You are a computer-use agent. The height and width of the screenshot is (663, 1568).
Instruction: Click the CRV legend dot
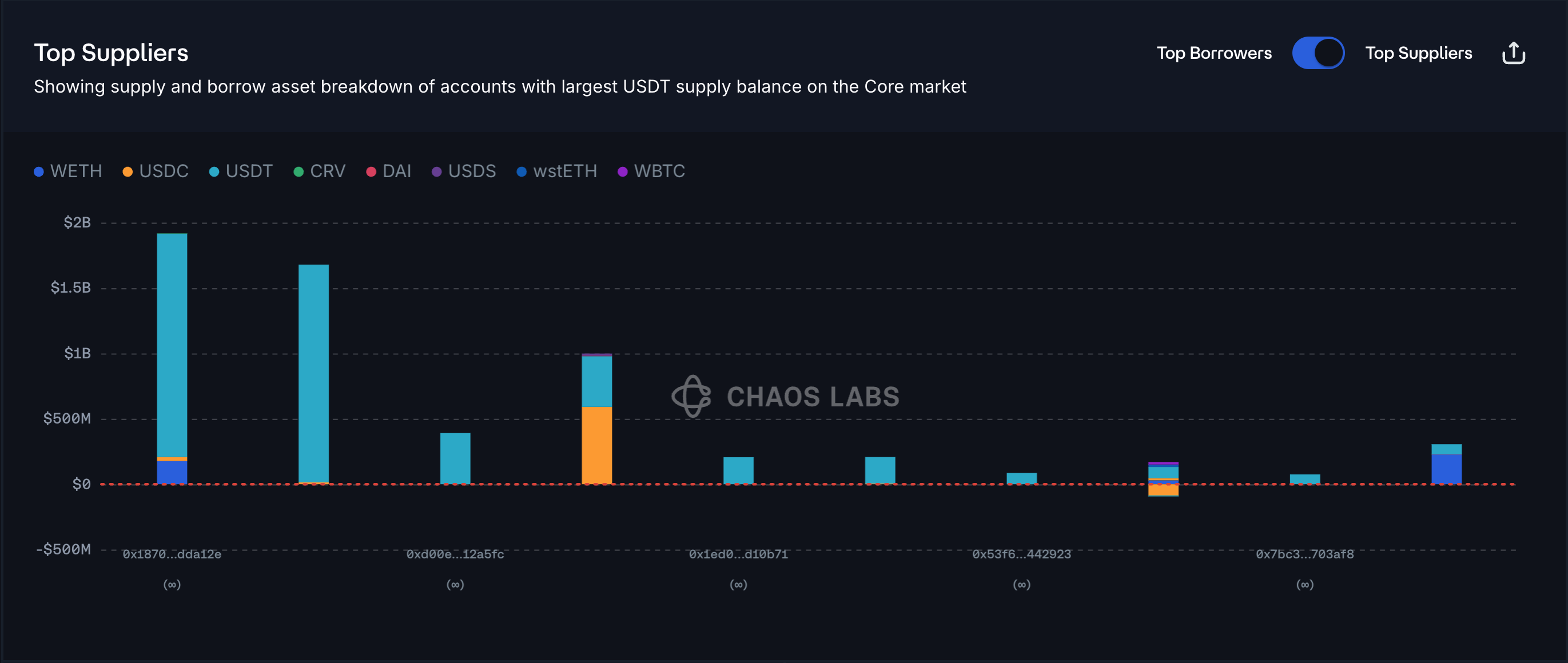tap(299, 172)
